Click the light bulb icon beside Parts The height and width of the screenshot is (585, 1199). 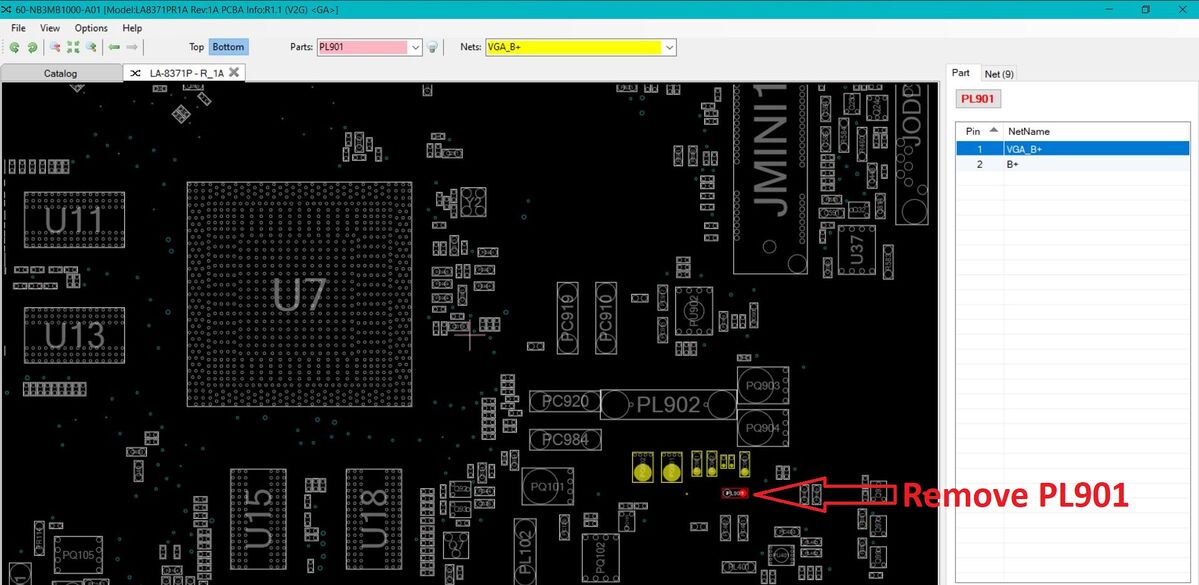(433, 47)
